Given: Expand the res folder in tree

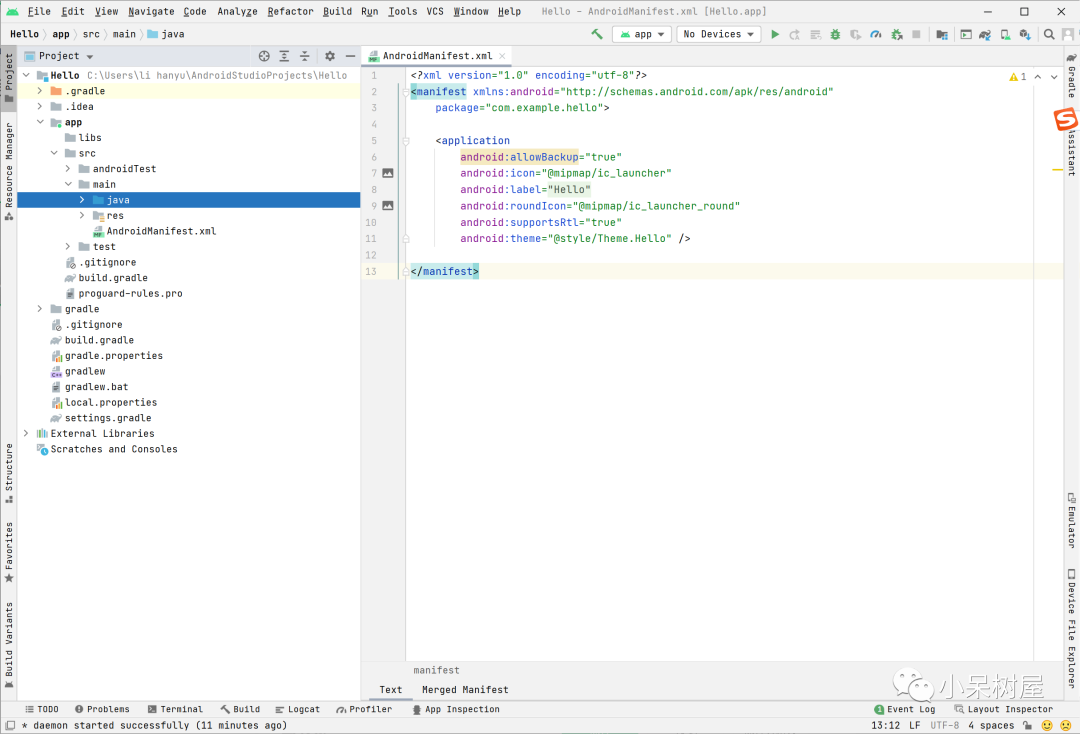Looking at the screenshot, I should (x=82, y=216).
